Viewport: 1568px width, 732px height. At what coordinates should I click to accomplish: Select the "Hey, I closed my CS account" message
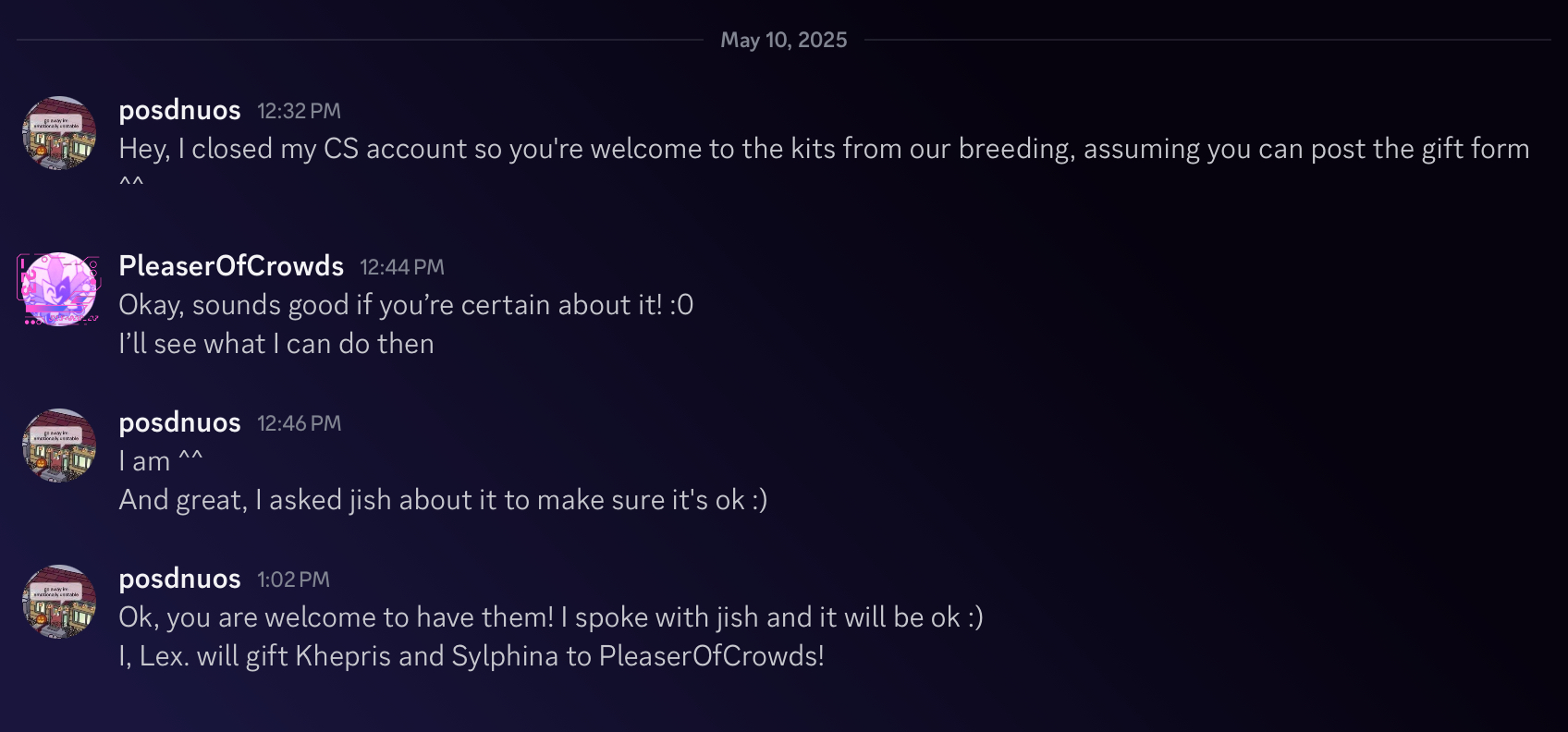click(823, 150)
